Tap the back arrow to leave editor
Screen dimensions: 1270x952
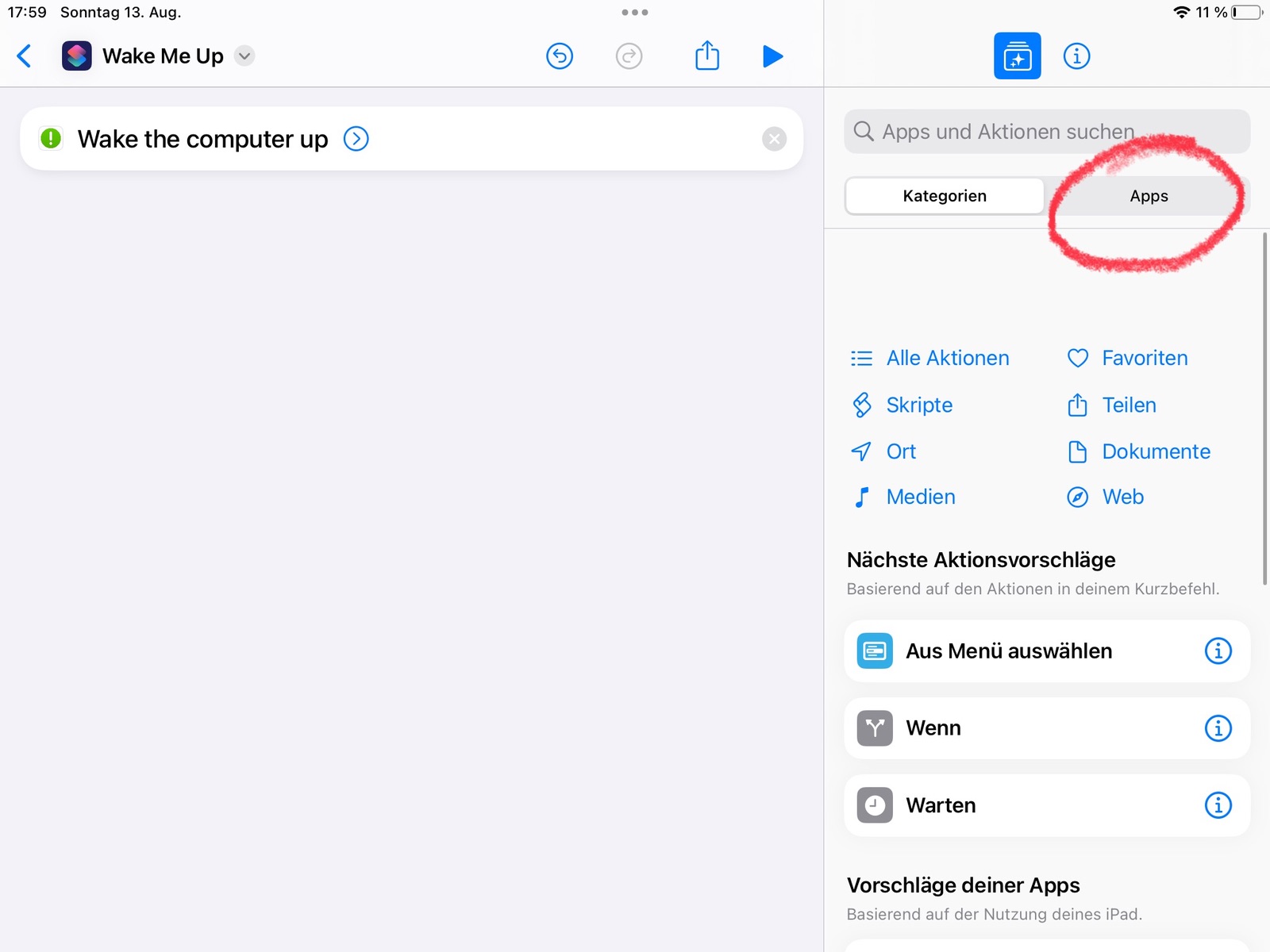(x=24, y=56)
